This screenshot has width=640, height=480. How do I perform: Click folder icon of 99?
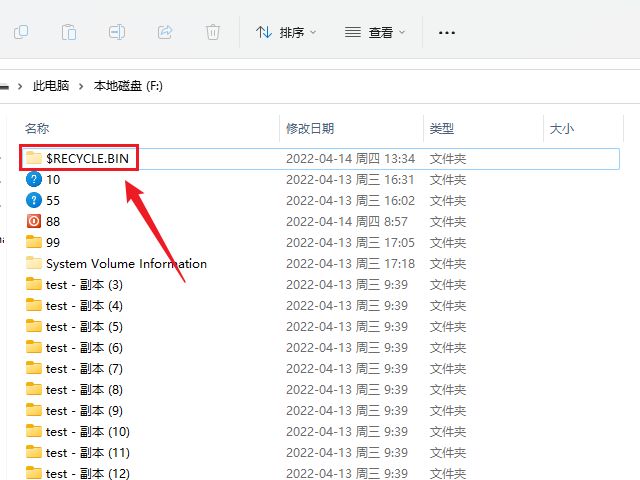tap(34, 242)
